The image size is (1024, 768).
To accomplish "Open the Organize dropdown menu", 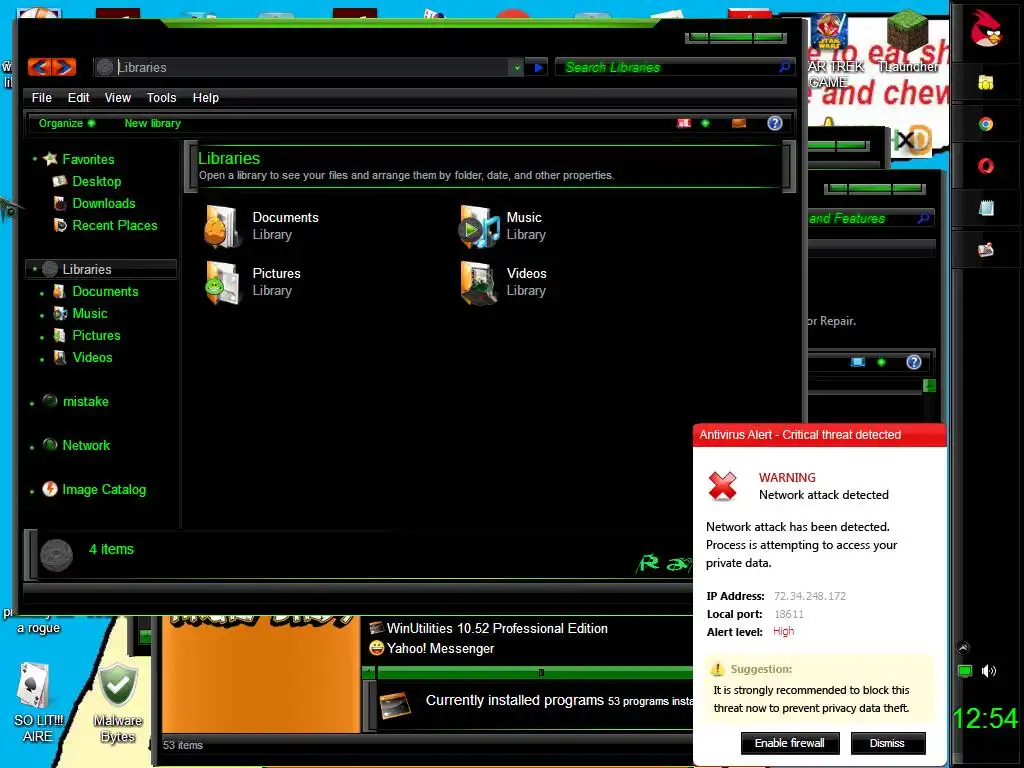I will tap(67, 123).
